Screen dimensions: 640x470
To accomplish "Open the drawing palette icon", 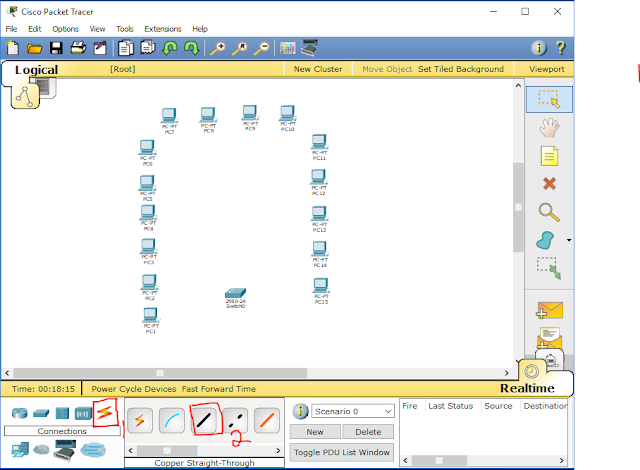I will (x=287, y=48).
